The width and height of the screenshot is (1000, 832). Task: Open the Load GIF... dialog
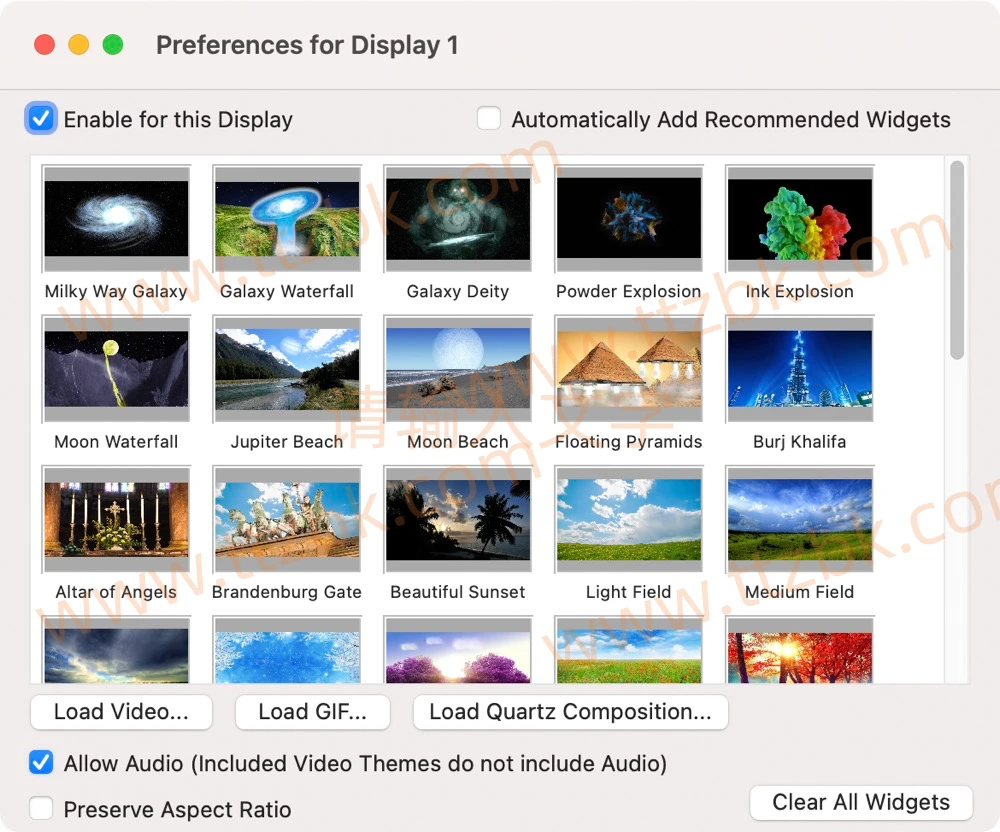pyautogui.click(x=312, y=712)
